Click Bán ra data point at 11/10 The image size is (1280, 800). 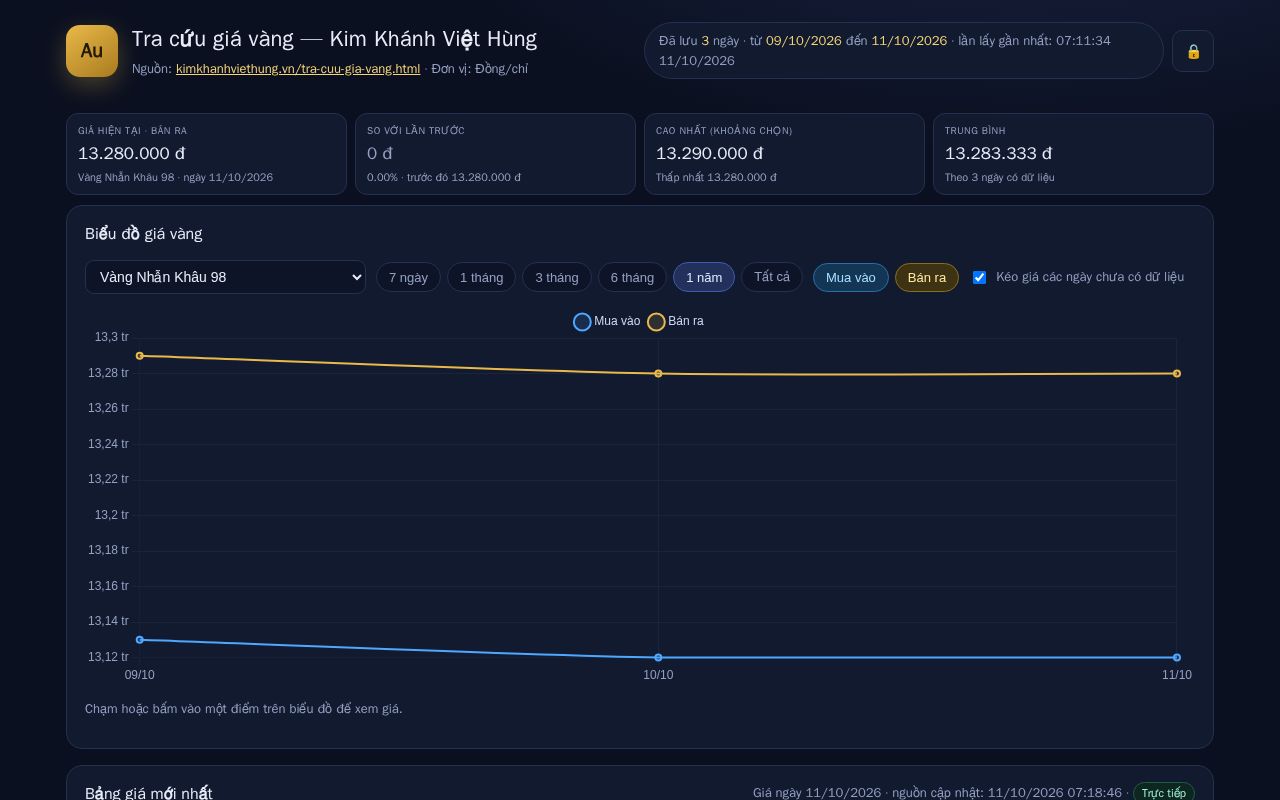(x=1177, y=374)
